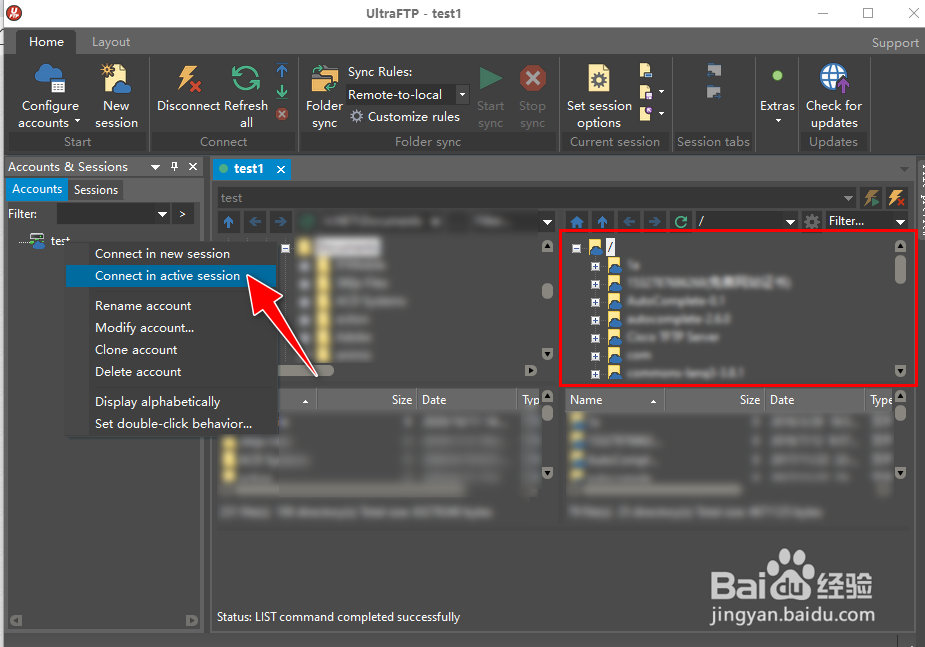The width and height of the screenshot is (925, 647).
Task: Navigate back in remote pane
Action: [629, 222]
